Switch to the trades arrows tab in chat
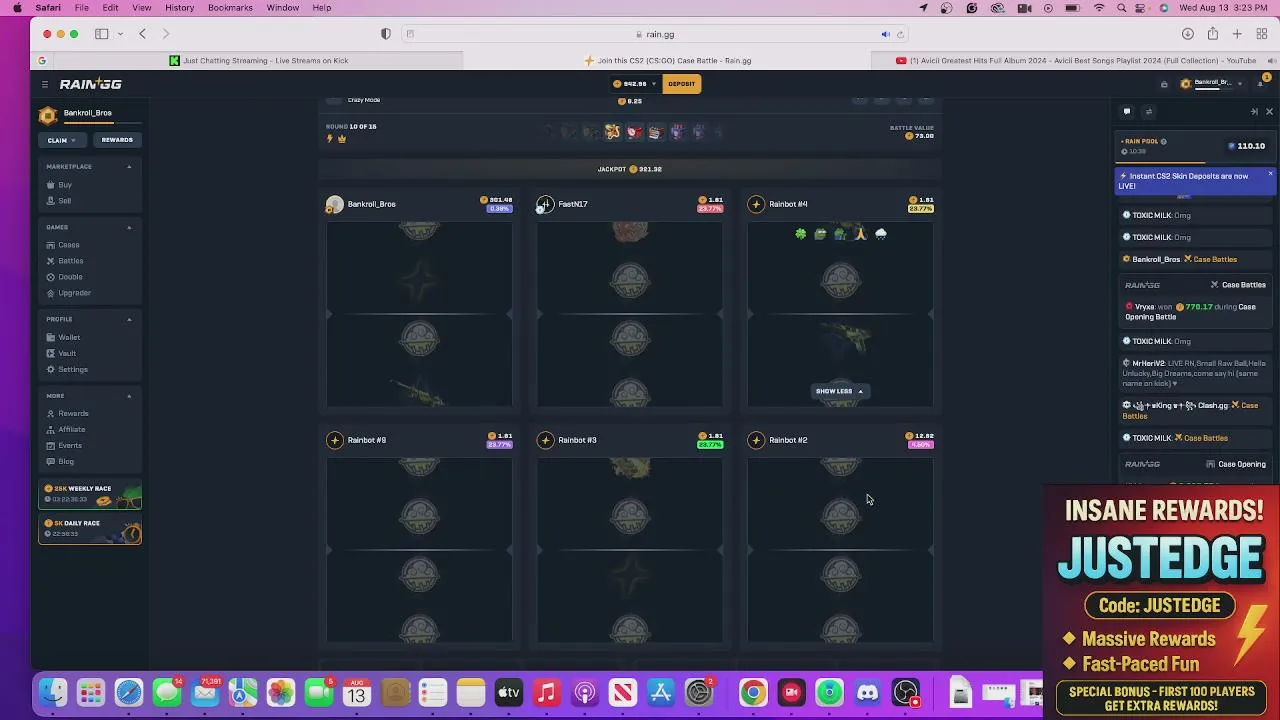The image size is (1280, 720). [x=1148, y=112]
